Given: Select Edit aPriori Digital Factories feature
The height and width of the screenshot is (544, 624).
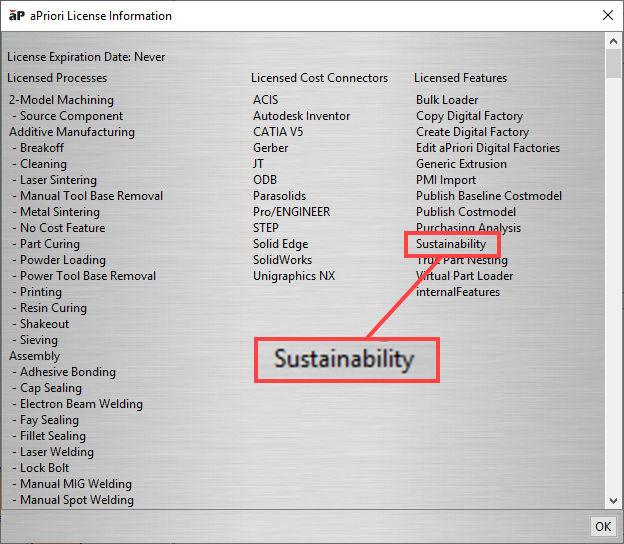Looking at the screenshot, I should [x=488, y=148].
